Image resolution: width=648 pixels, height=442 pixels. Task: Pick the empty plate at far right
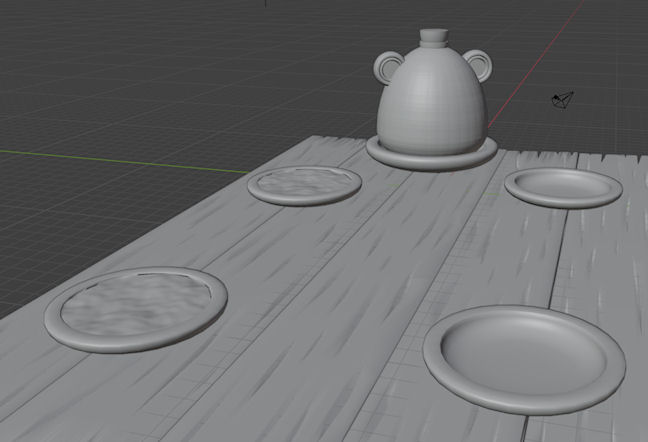point(563,187)
